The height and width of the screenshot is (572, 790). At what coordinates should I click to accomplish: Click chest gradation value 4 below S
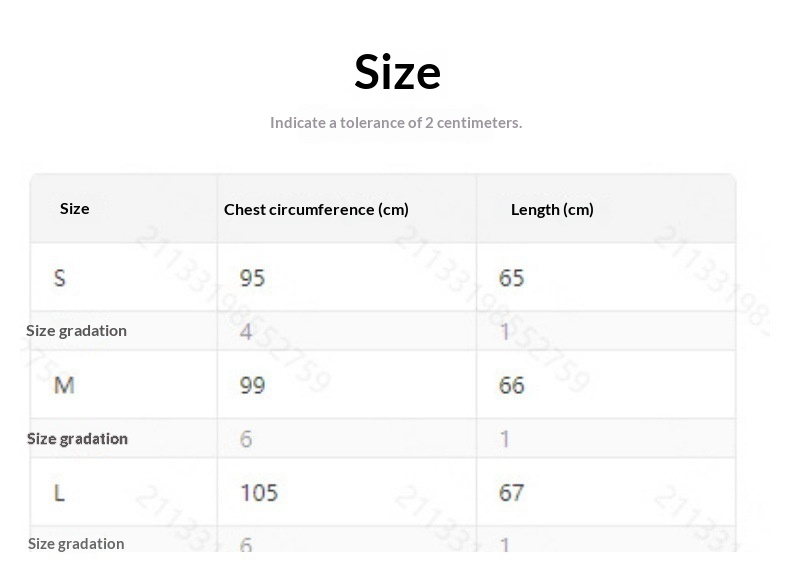click(246, 331)
